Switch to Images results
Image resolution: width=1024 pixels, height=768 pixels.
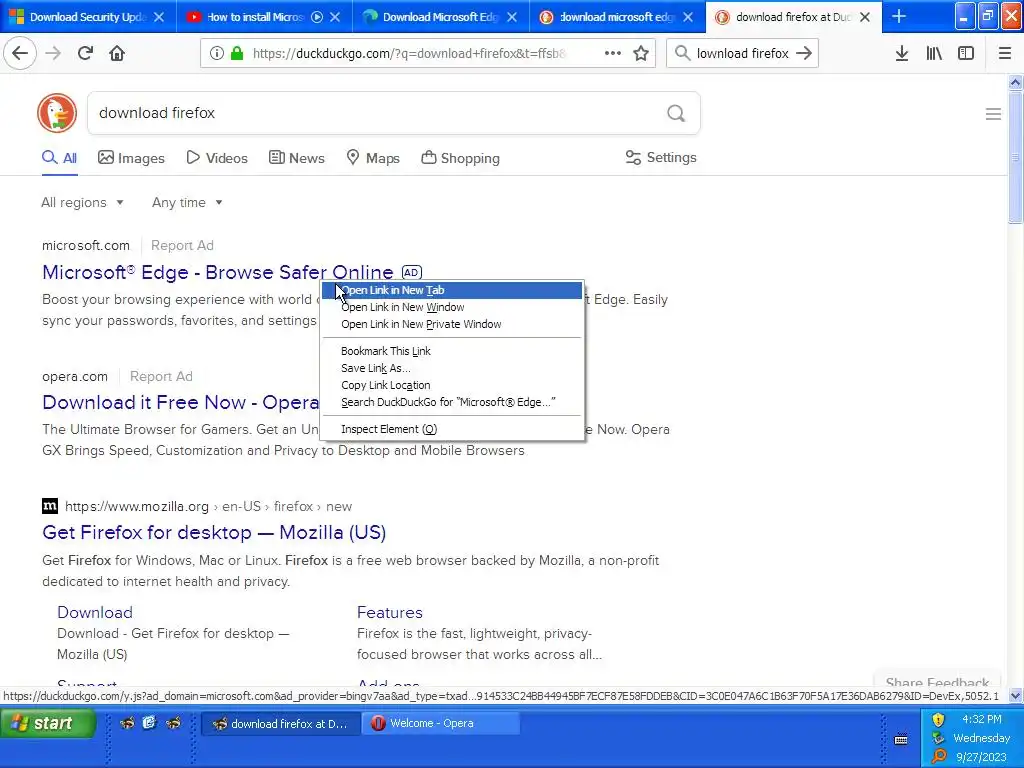coord(131,158)
